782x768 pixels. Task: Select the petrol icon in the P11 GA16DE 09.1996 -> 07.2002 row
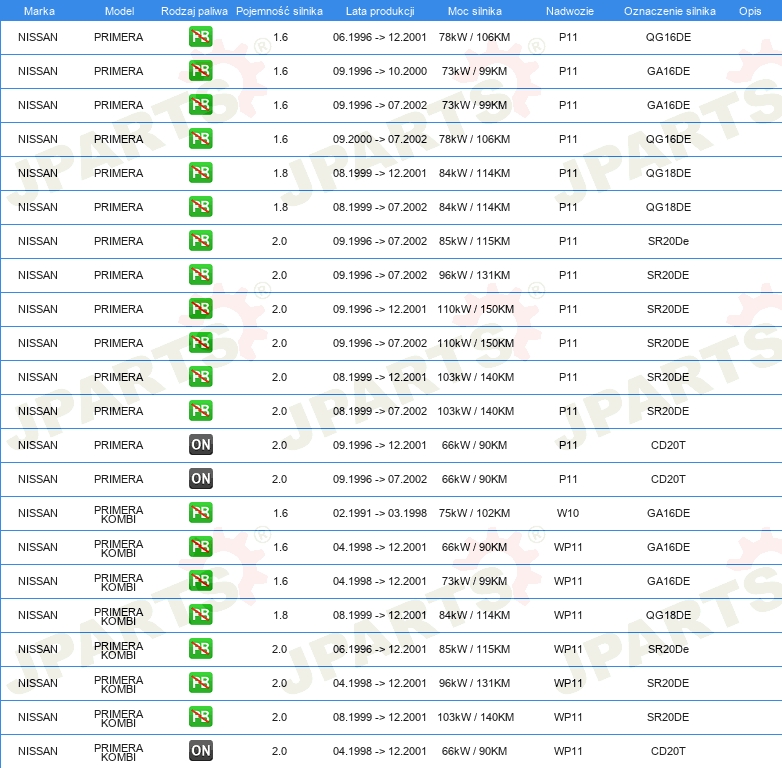[x=200, y=105]
